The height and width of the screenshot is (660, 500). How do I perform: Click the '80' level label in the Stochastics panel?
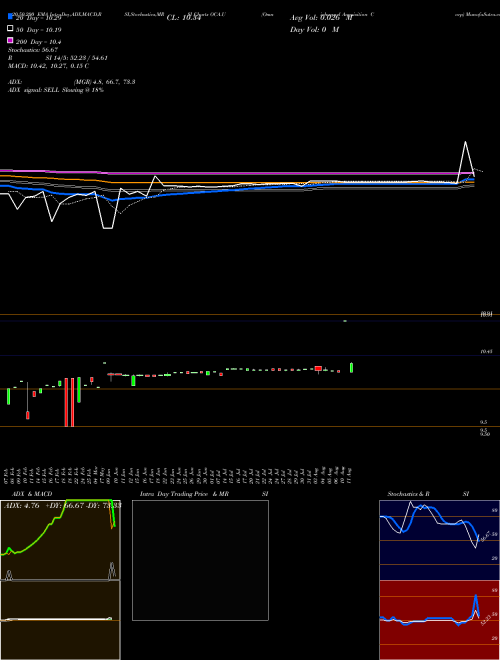click(x=495, y=510)
